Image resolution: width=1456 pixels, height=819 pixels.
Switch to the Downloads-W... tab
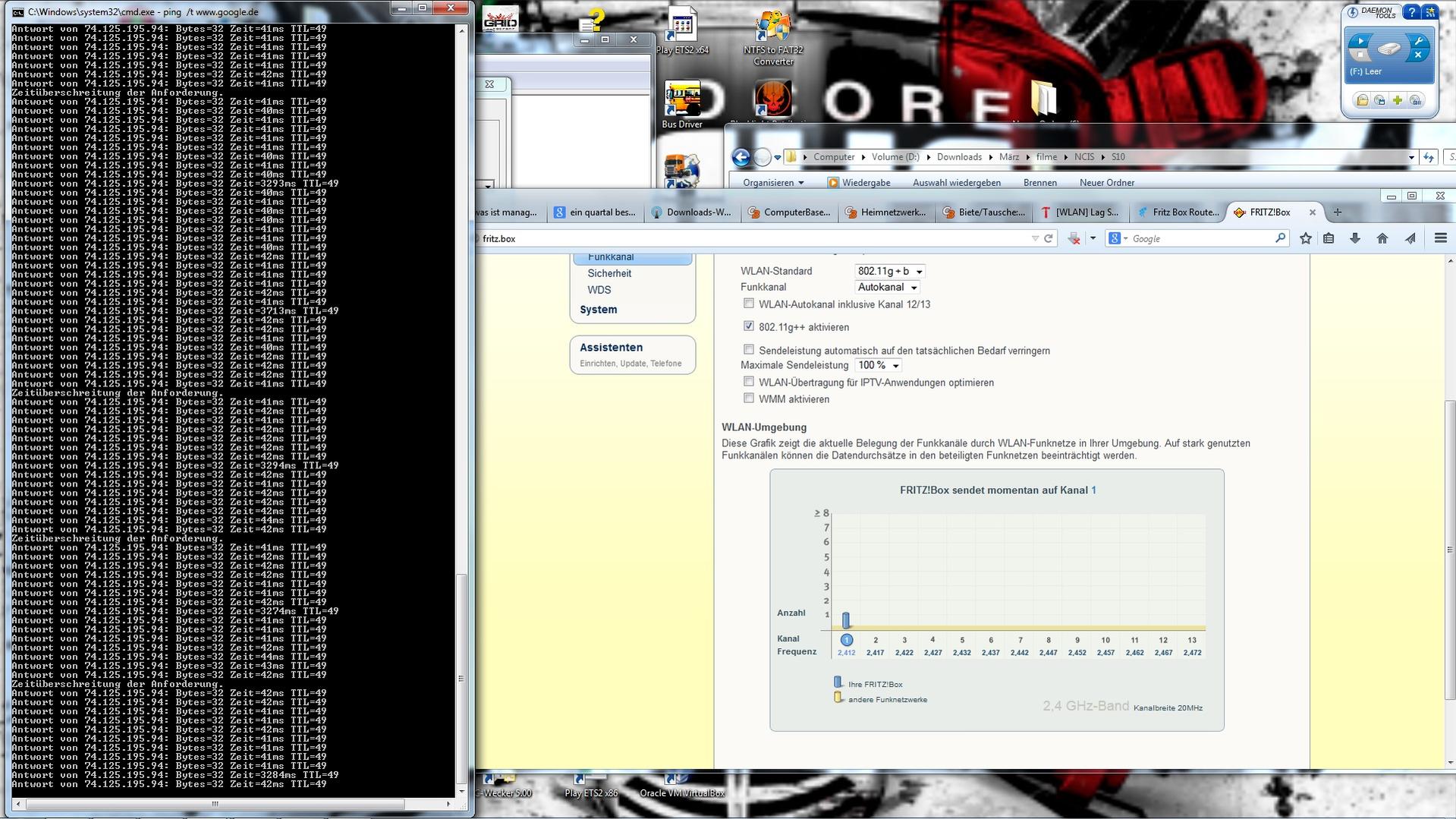pos(692,213)
